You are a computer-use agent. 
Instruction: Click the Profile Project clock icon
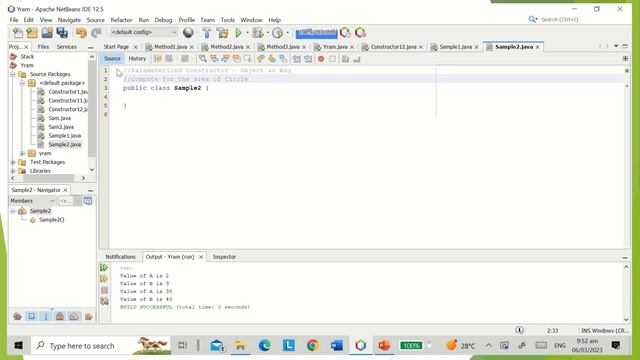[x=277, y=33]
